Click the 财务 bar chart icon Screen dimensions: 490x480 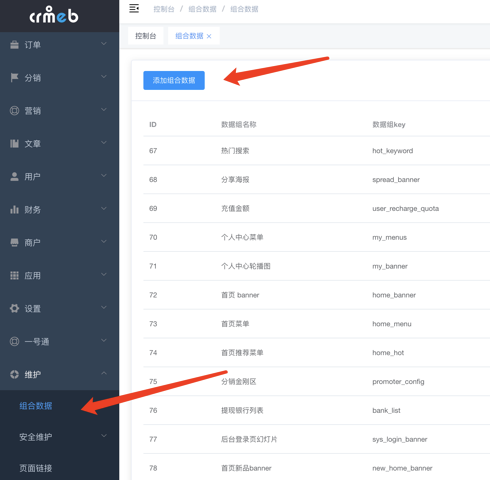pos(14,210)
